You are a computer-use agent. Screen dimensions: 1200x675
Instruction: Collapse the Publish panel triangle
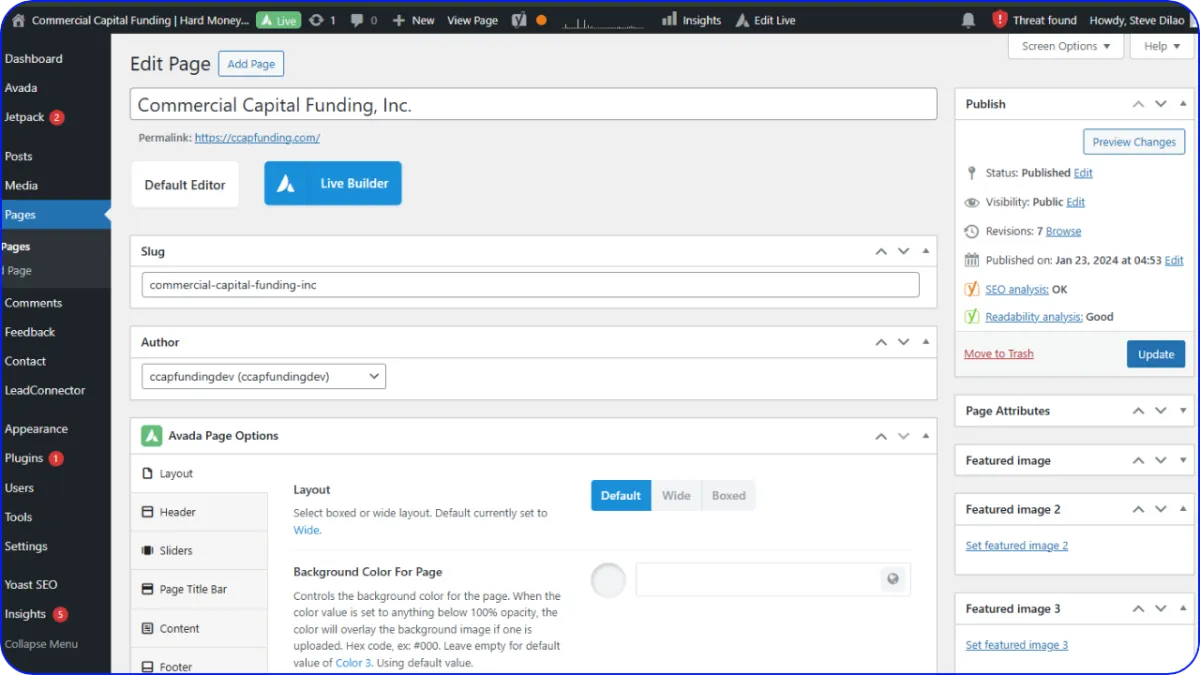coord(1183,104)
